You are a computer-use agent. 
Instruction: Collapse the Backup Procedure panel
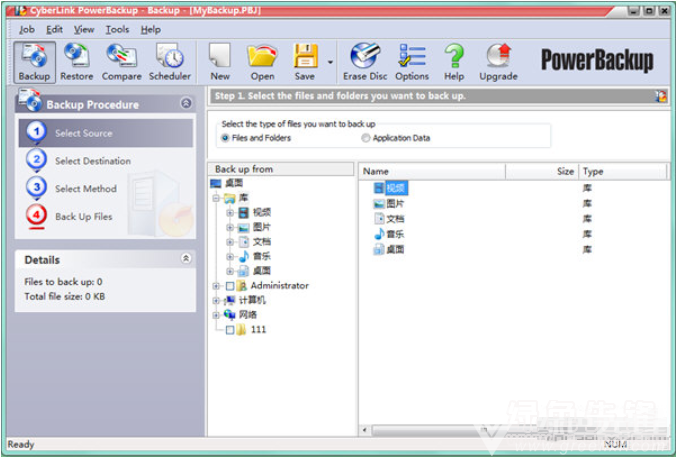(186, 103)
